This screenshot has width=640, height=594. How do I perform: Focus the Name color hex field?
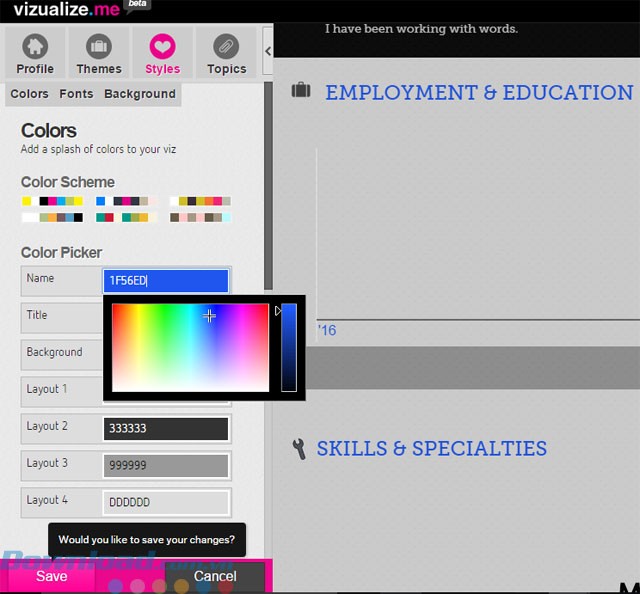point(166,281)
